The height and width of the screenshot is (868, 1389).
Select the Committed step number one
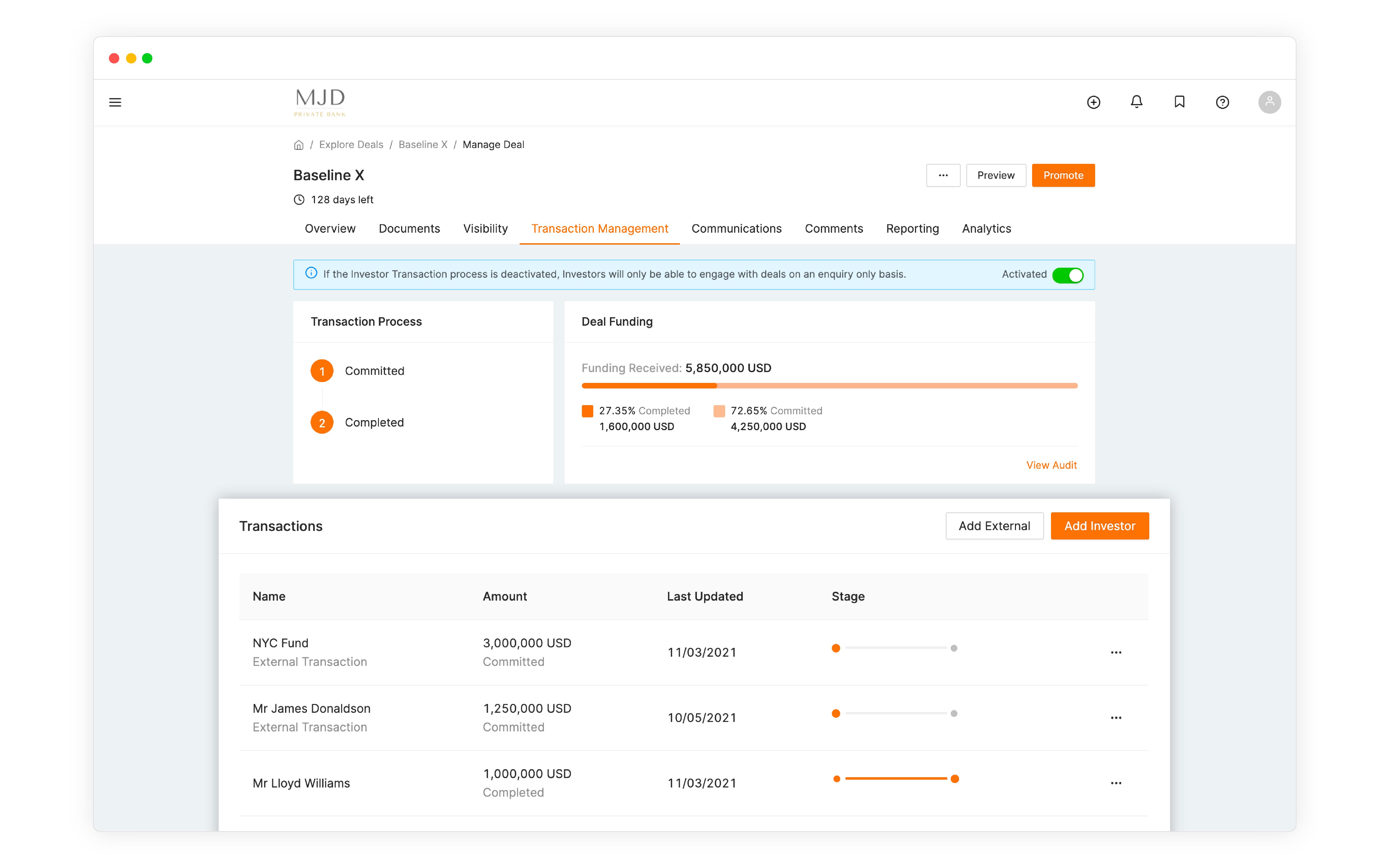click(x=322, y=371)
